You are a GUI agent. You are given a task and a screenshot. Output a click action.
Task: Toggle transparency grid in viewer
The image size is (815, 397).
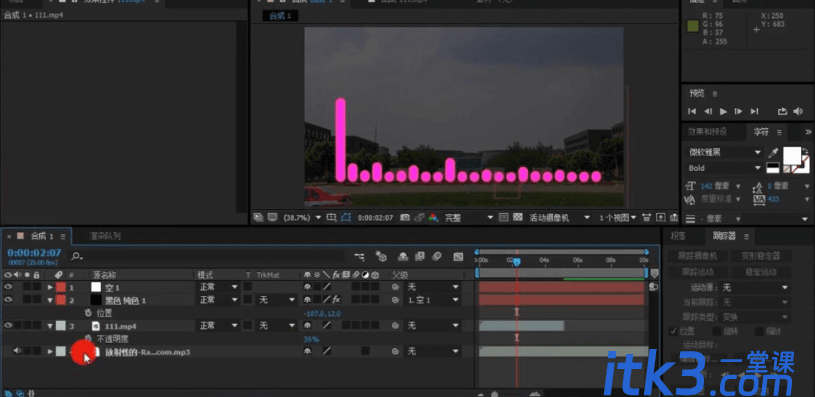point(517,217)
